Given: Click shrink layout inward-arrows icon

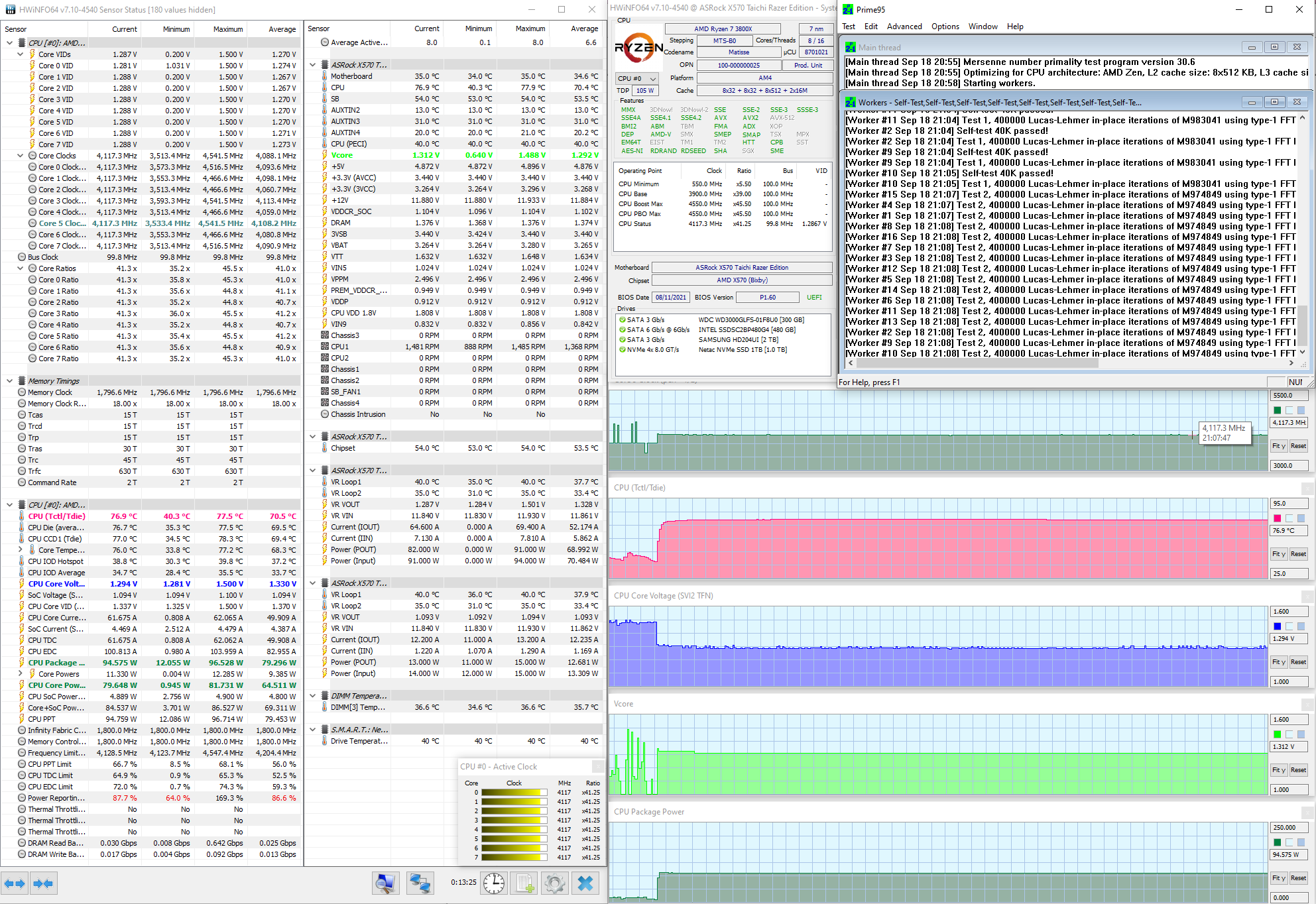Looking at the screenshot, I should [x=44, y=883].
